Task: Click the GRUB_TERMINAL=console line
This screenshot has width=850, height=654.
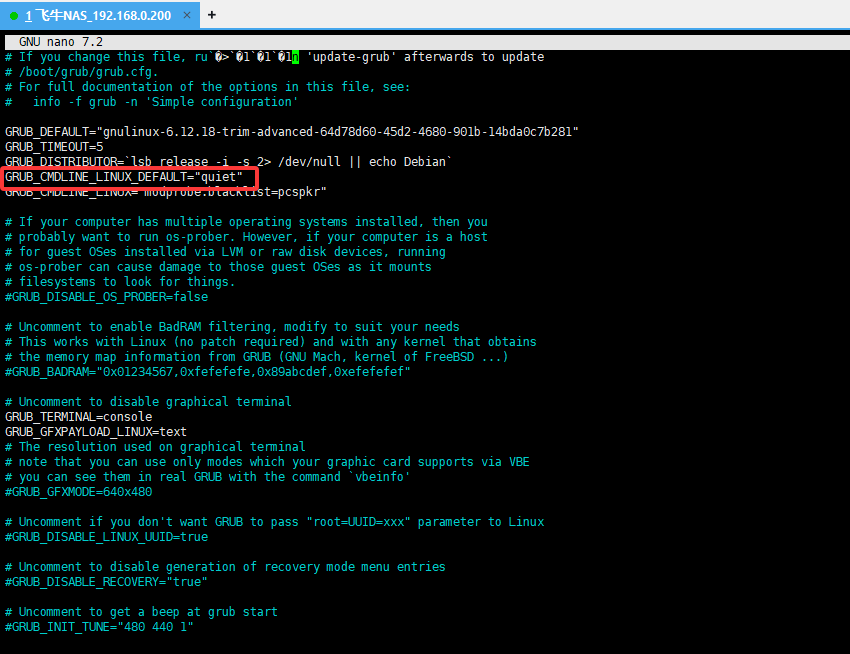Action: 79,416
